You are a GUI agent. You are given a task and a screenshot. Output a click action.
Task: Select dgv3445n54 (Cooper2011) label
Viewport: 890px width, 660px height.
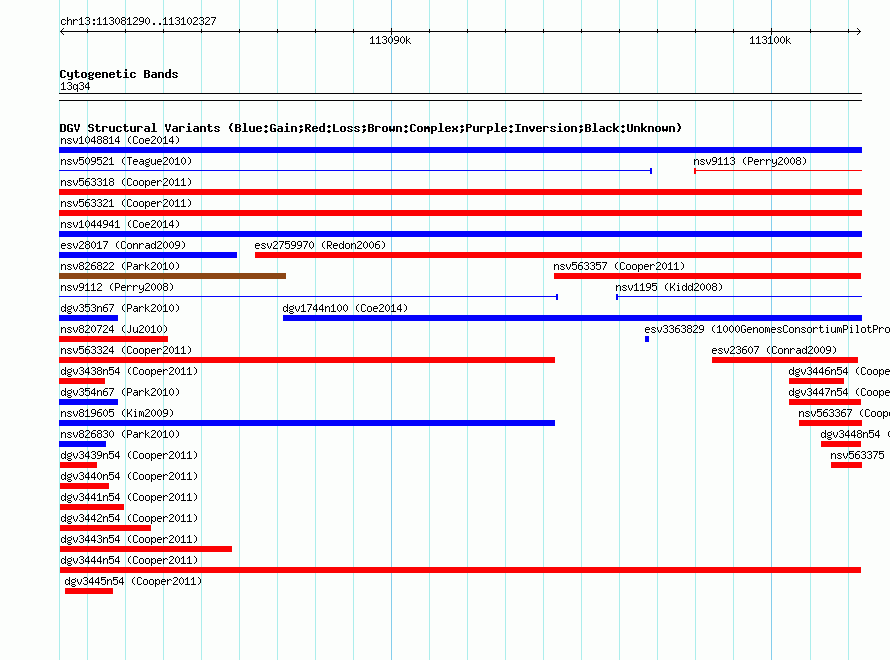coord(133,581)
